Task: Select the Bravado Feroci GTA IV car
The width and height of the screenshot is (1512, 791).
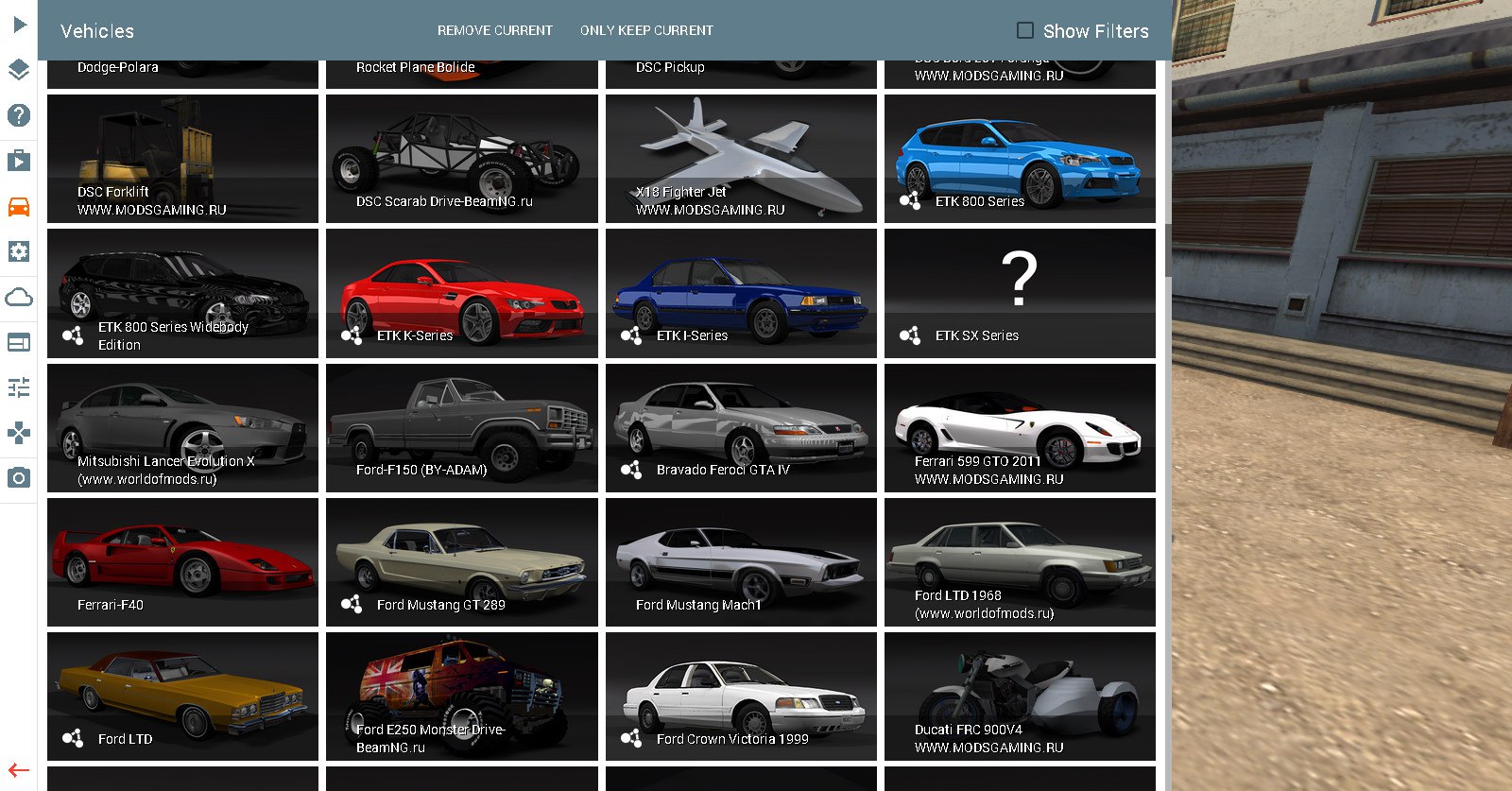Action: point(741,428)
